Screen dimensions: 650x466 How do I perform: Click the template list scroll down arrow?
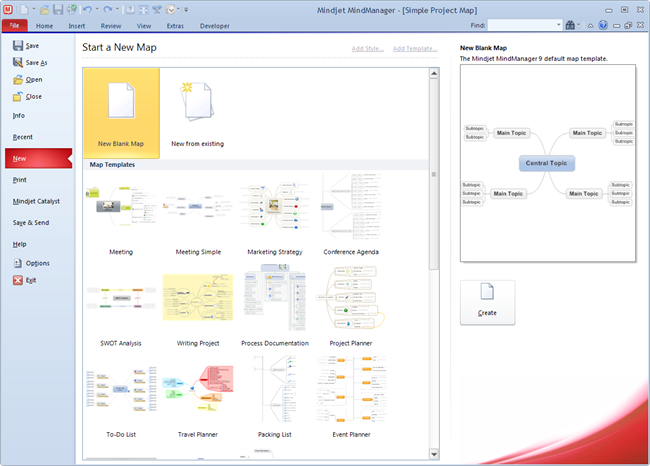click(x=434, y=454)
